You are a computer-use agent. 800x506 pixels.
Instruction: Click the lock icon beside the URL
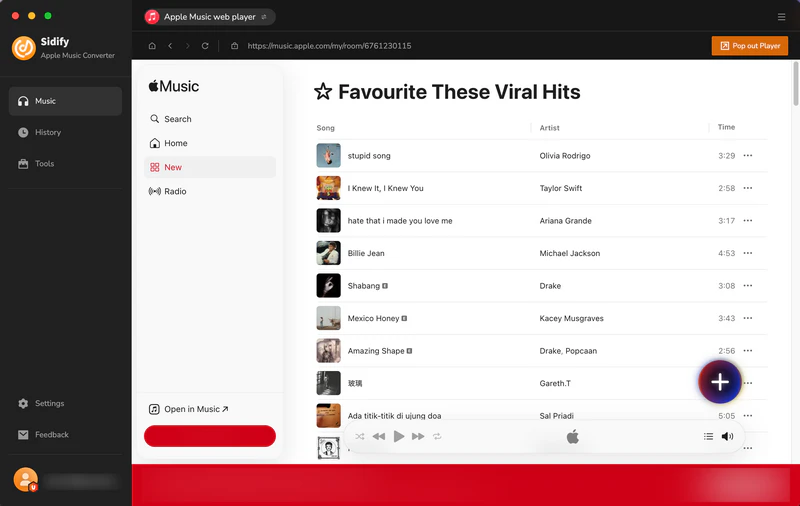(234, 46)
